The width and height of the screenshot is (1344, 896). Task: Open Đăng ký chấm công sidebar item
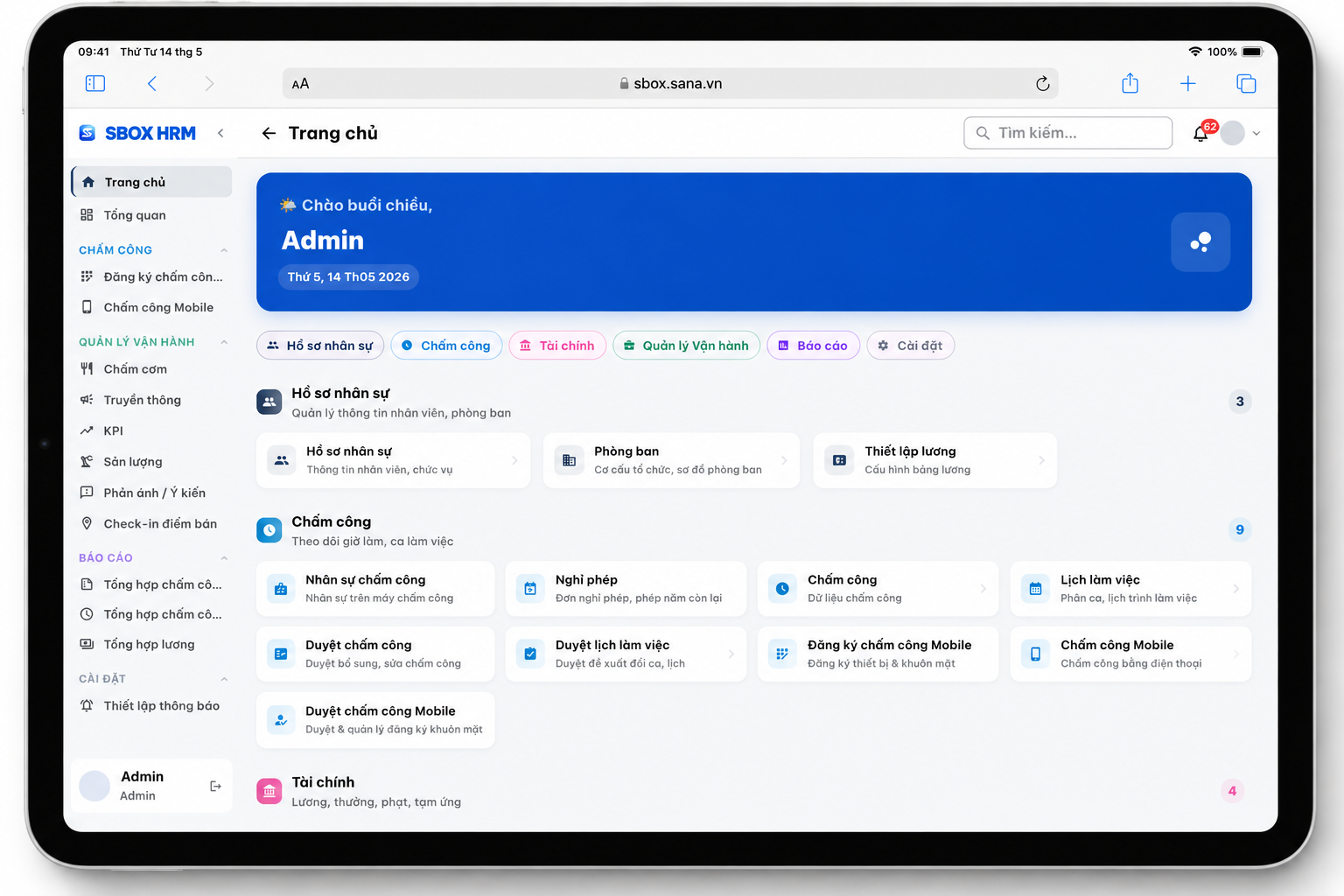(151, 276)
